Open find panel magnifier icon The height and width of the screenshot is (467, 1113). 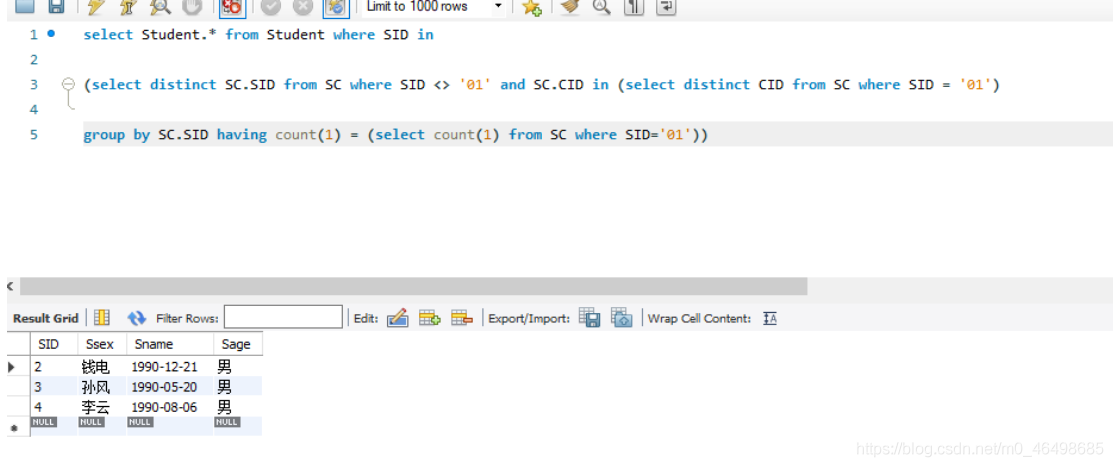(601, 6)
